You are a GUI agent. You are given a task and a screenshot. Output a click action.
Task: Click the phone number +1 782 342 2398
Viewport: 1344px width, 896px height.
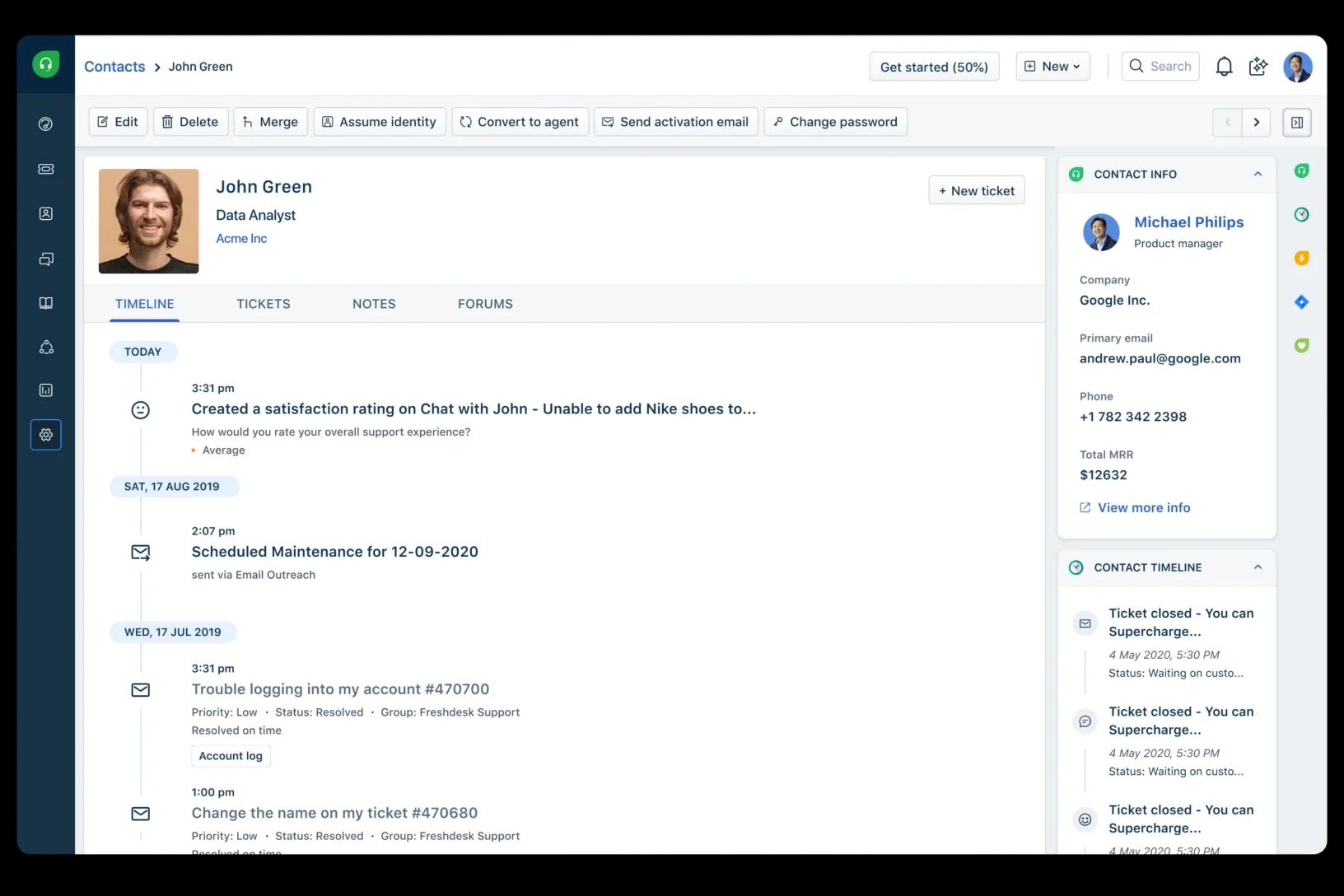click(1133, 417)
